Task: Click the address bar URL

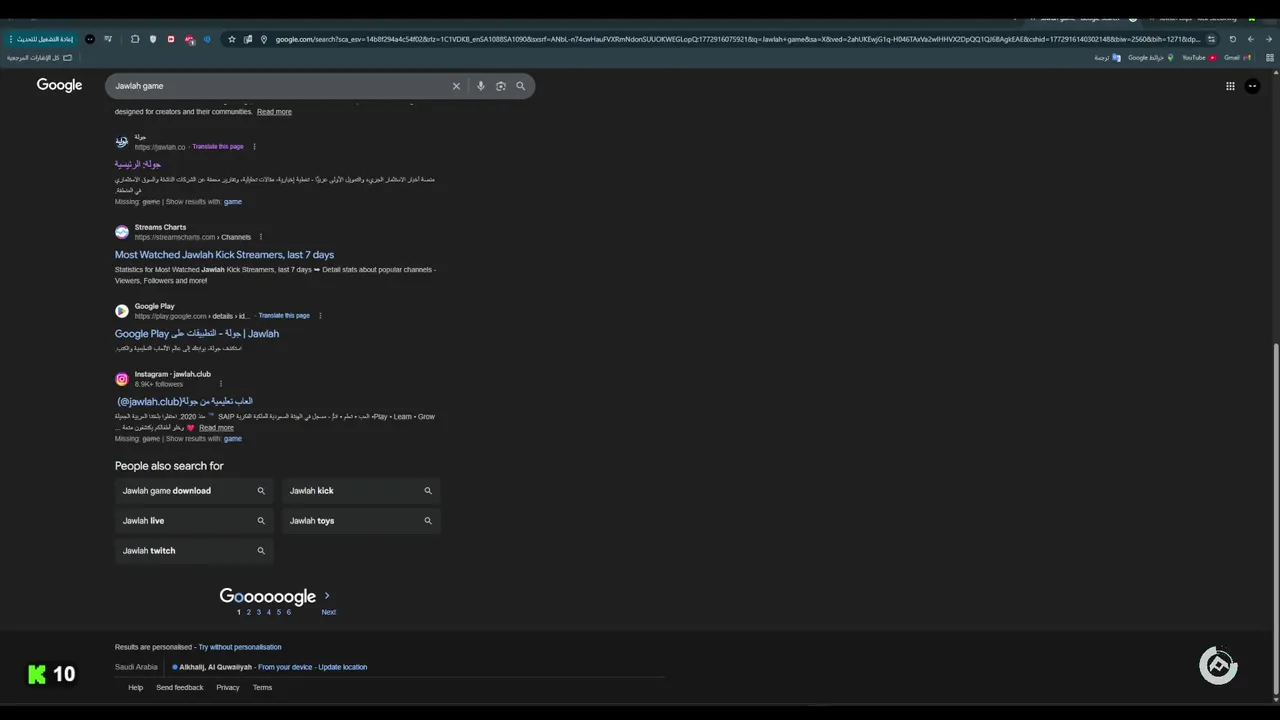Action: click(737, 39)
